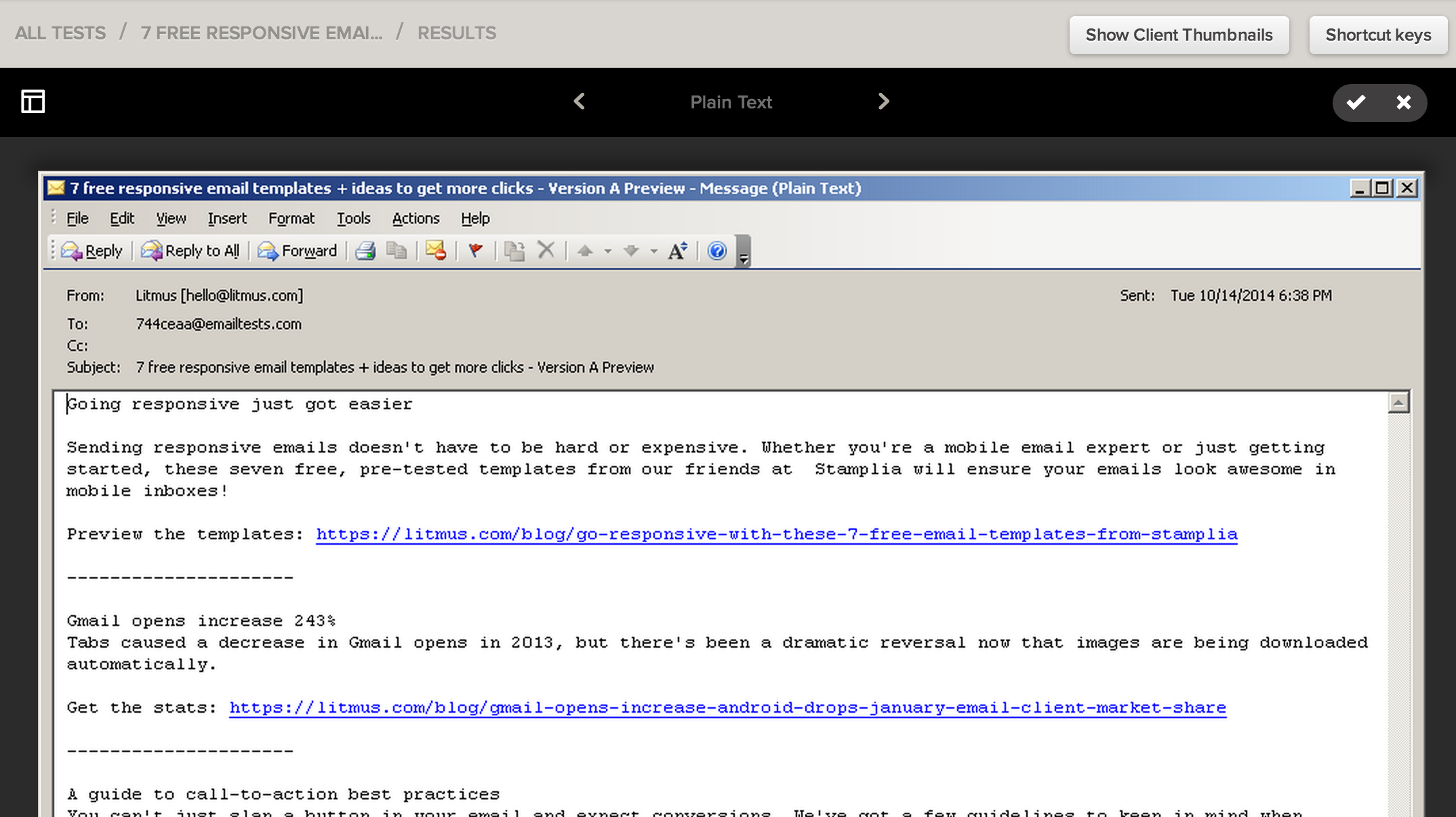Click the scrollbar up arrow in message body
Image resolution: width=1456 pixels, height=817 pixels.
pyautogui.click(x=1398, y=403)
